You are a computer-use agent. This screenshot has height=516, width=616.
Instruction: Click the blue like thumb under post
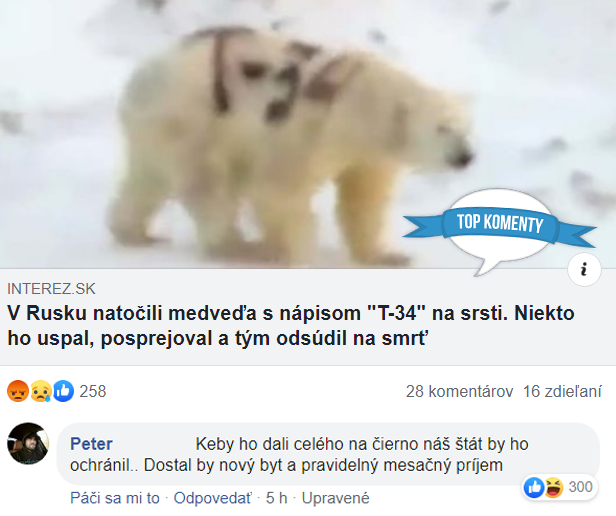(x=63, y=391)
